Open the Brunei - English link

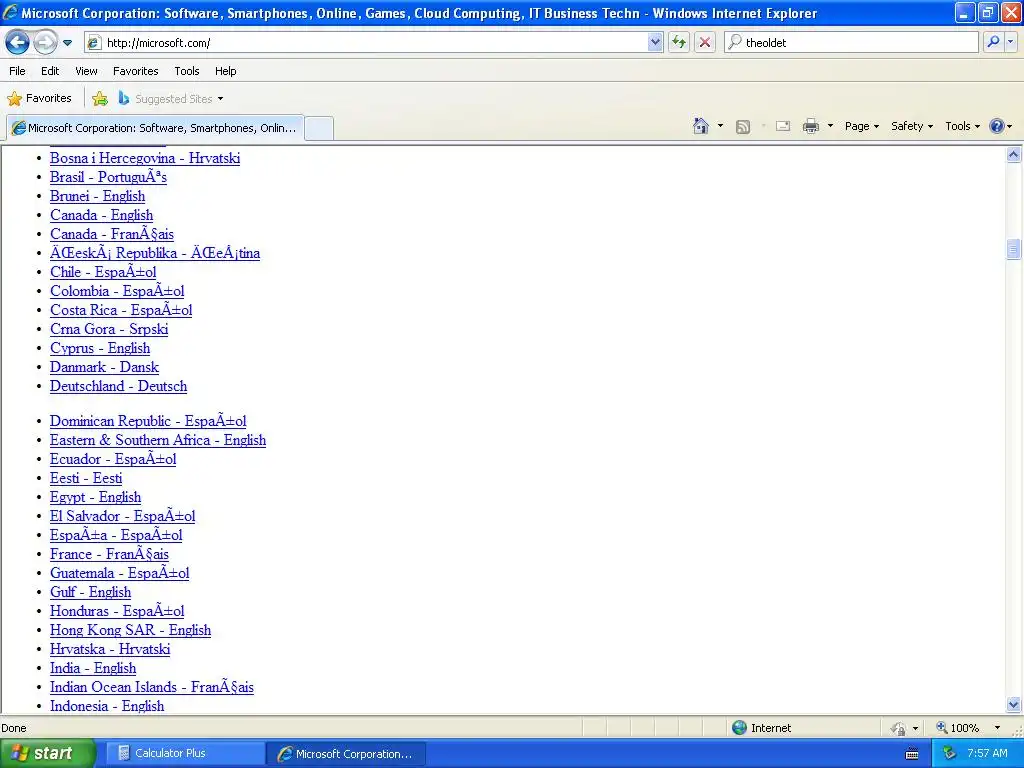pyautogui.click(x=97, y=196)
